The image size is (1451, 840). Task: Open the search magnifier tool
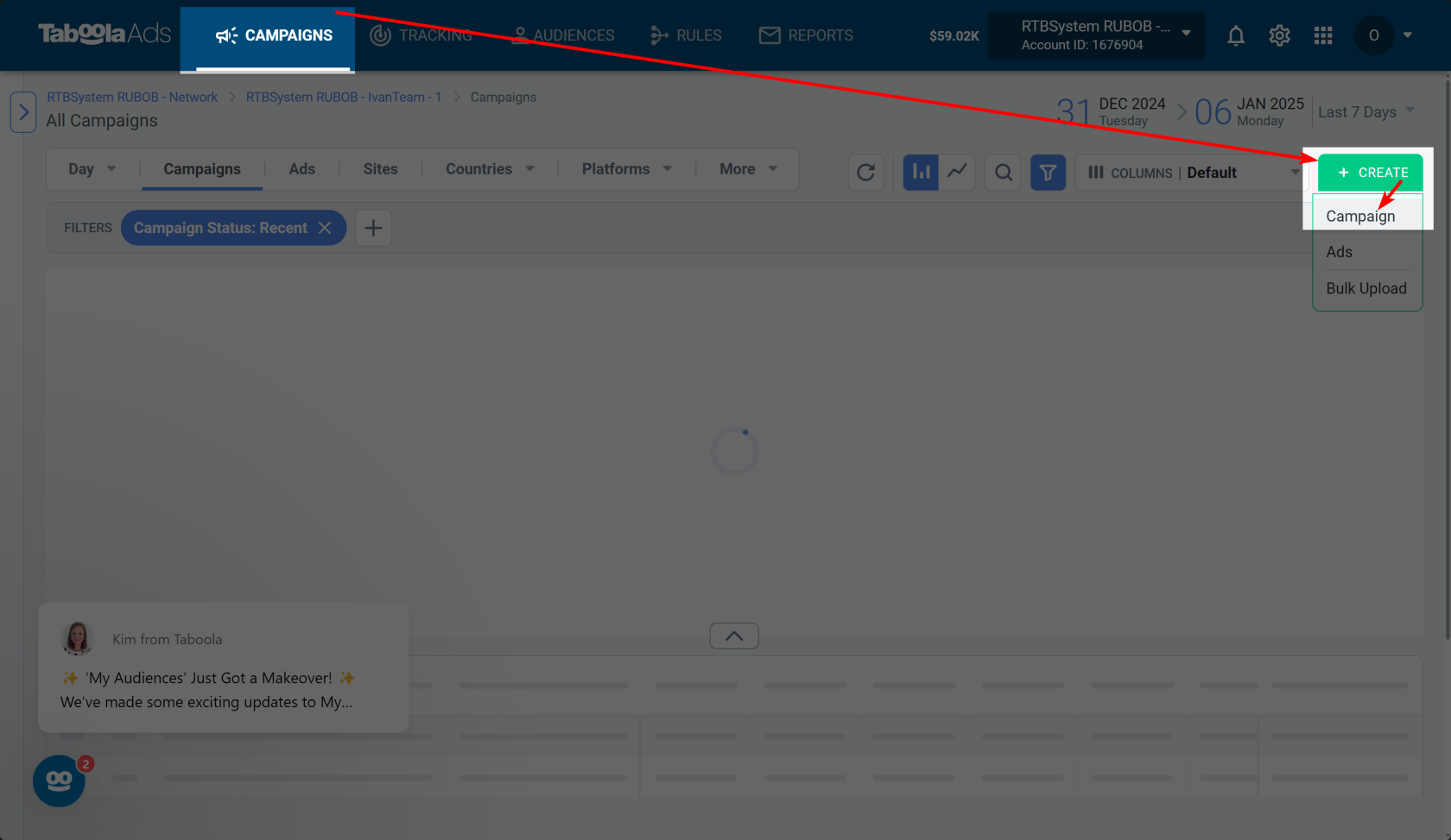[1003, 173]
